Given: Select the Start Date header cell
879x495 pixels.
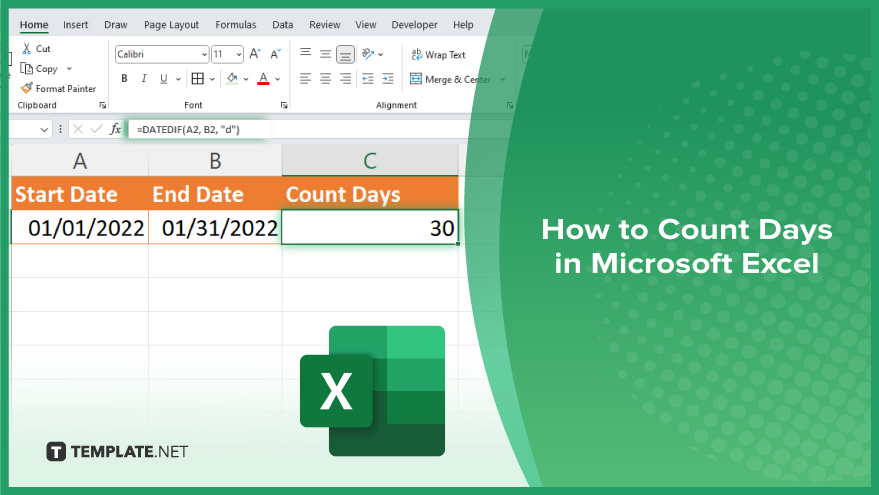Looking at the screenshot, I should 80,194.
